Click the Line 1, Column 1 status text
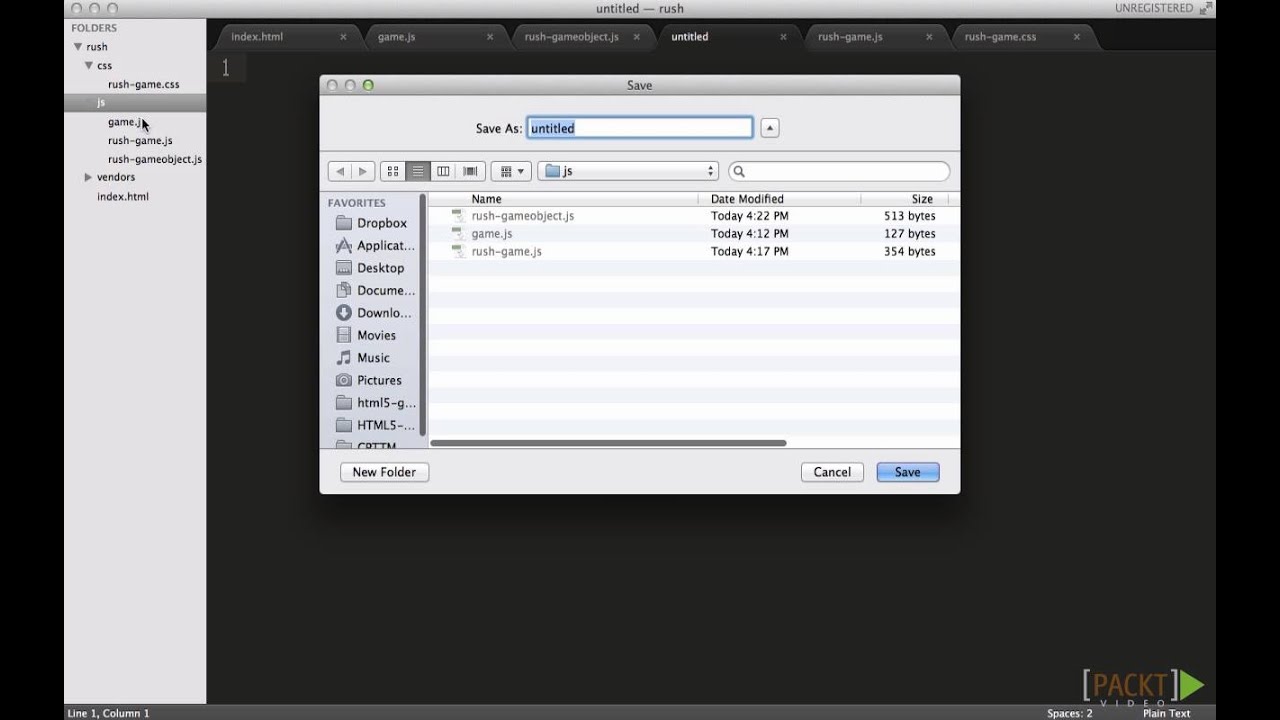Image resolution: width=1280 pixels, height=720 pixels. click(x=108, y=713)
